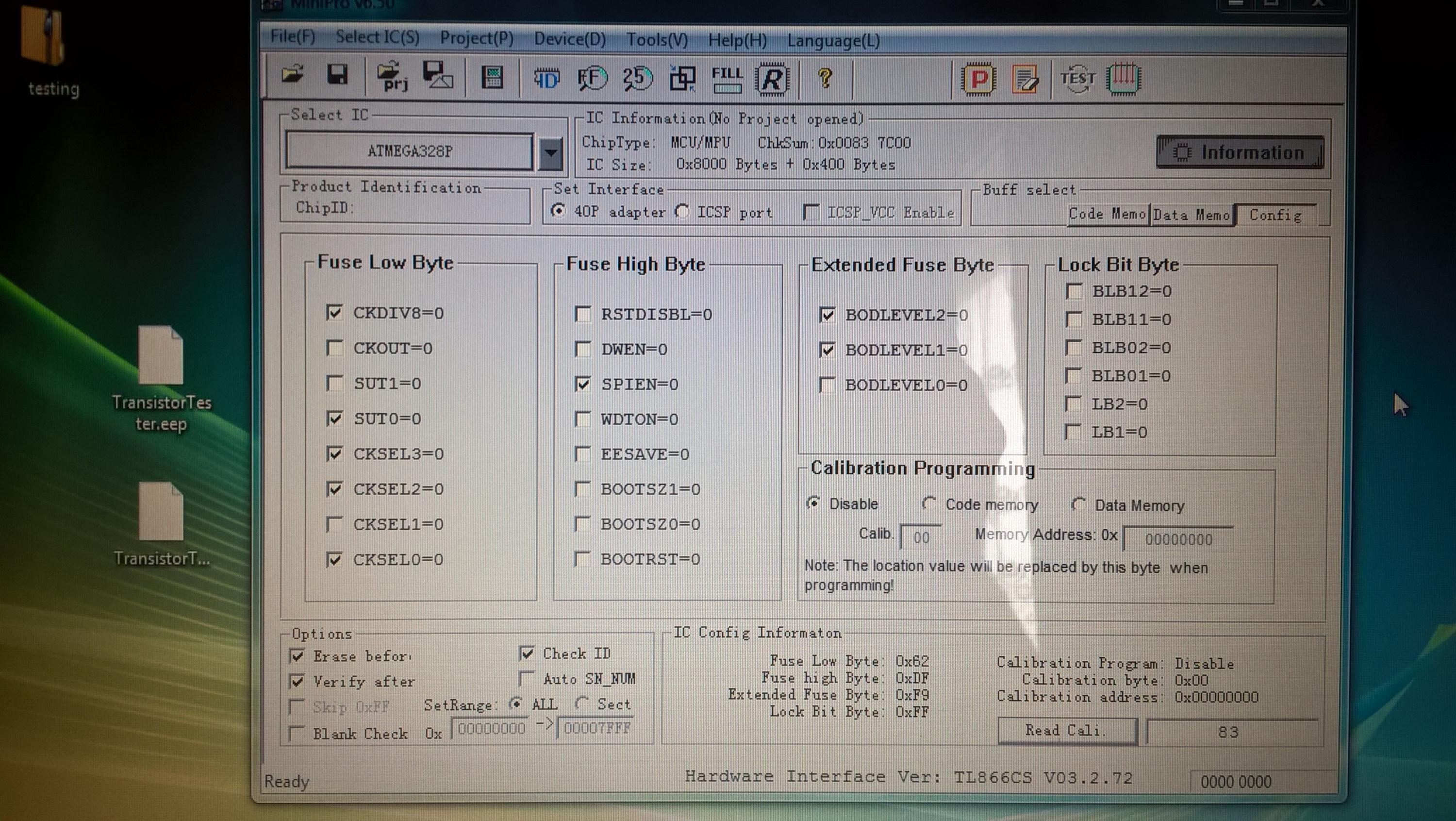Click the Information button
1456x821 pixels.
tap(1240, 152)
